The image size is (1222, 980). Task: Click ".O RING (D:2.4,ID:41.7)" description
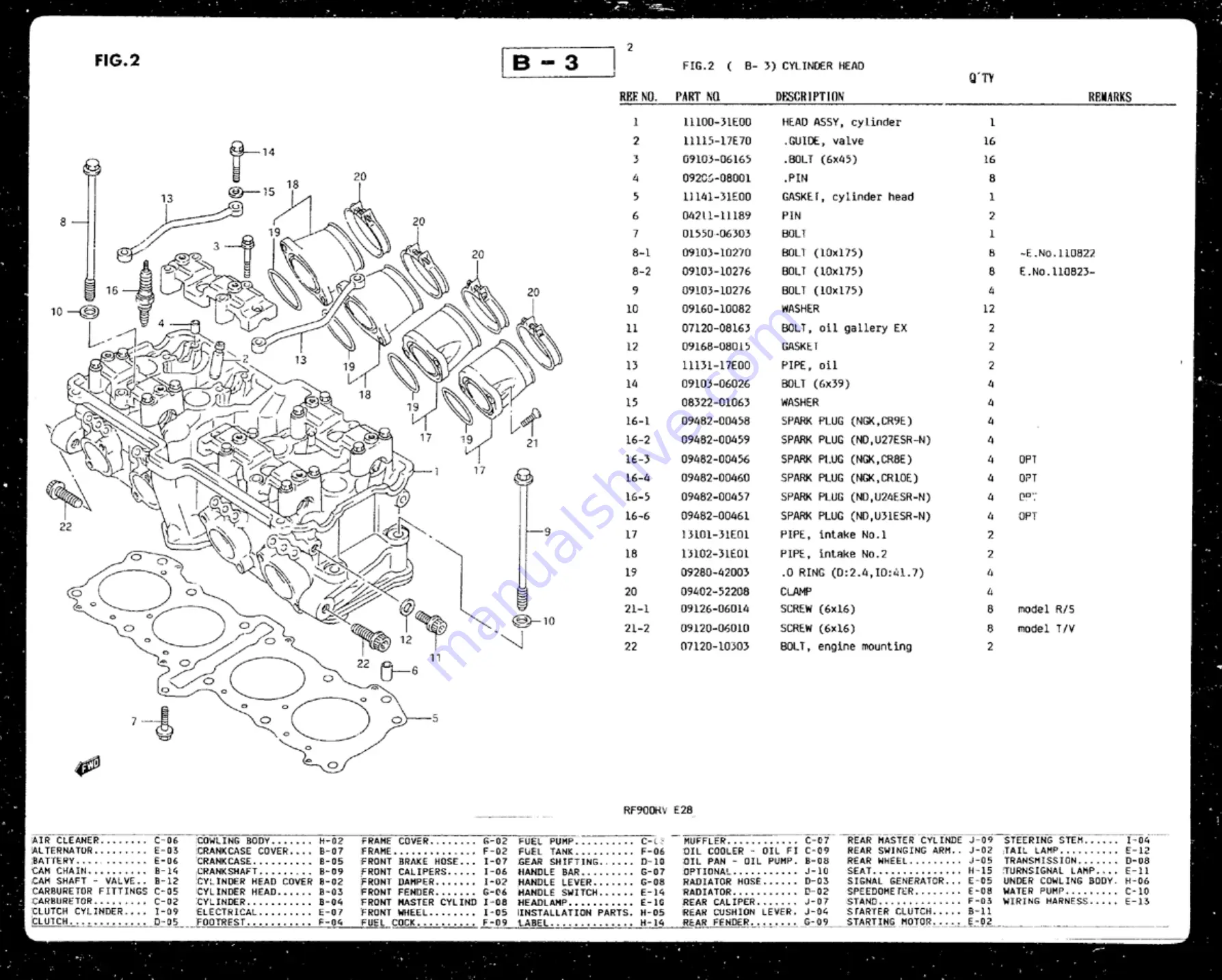click(852, 573)
